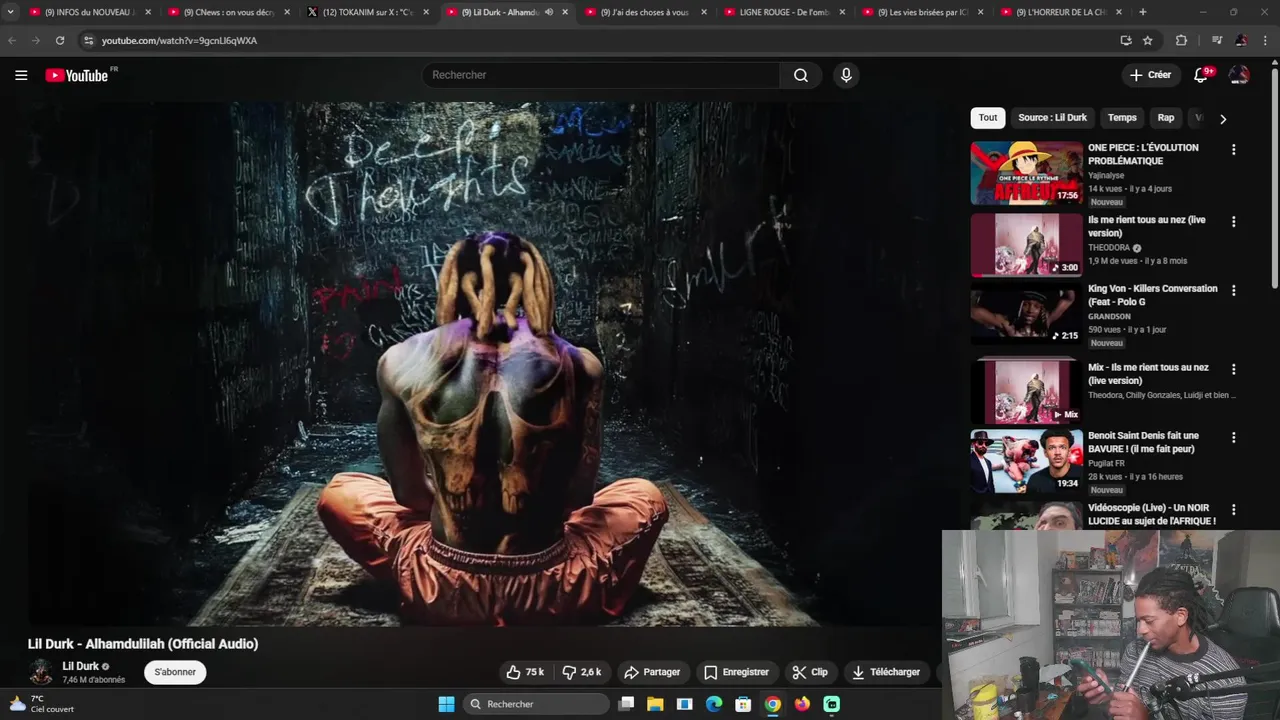Dislike the video with 2,6 k
The height and width of the screenshot is (720, 1280).
click(581, 672)
